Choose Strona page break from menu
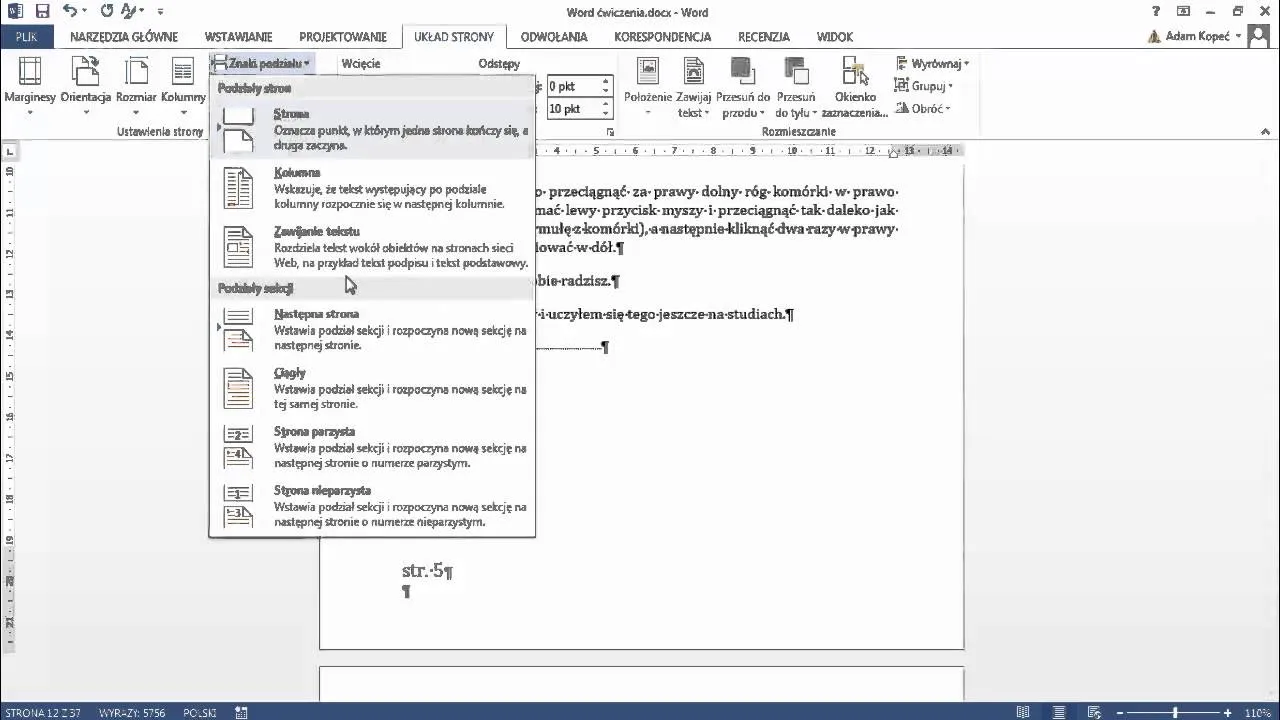This screenshot has width=1280, height=720. tap(372, 129)
